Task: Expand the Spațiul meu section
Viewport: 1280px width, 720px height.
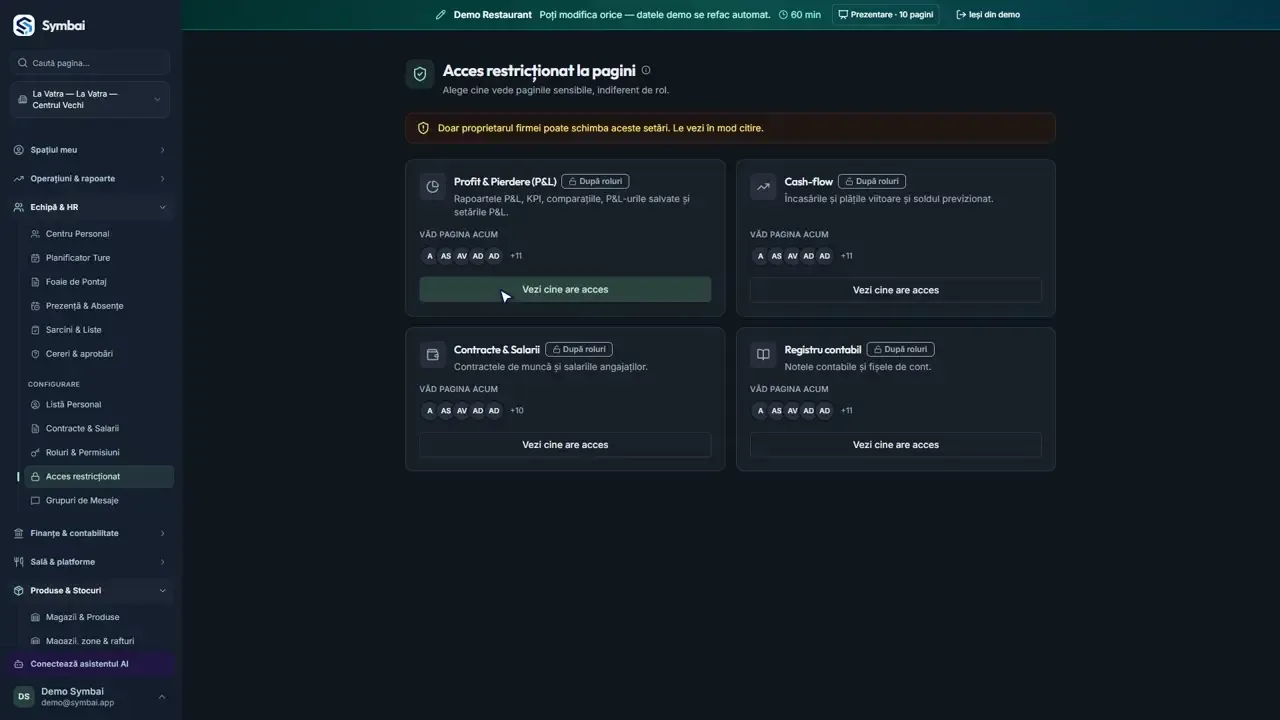Action: coord(90,150)
